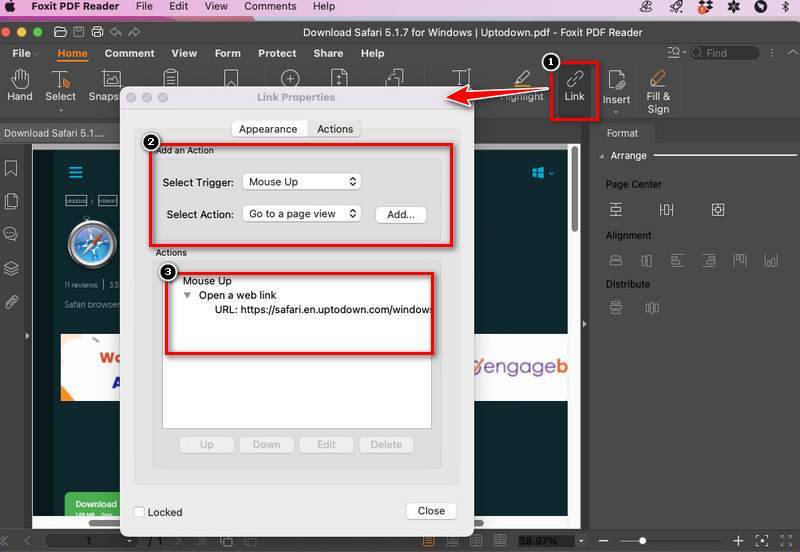Open the Comment ribbon tab
Image resolution: width=800 pixels, height=552 pixels.
(130, 53)
